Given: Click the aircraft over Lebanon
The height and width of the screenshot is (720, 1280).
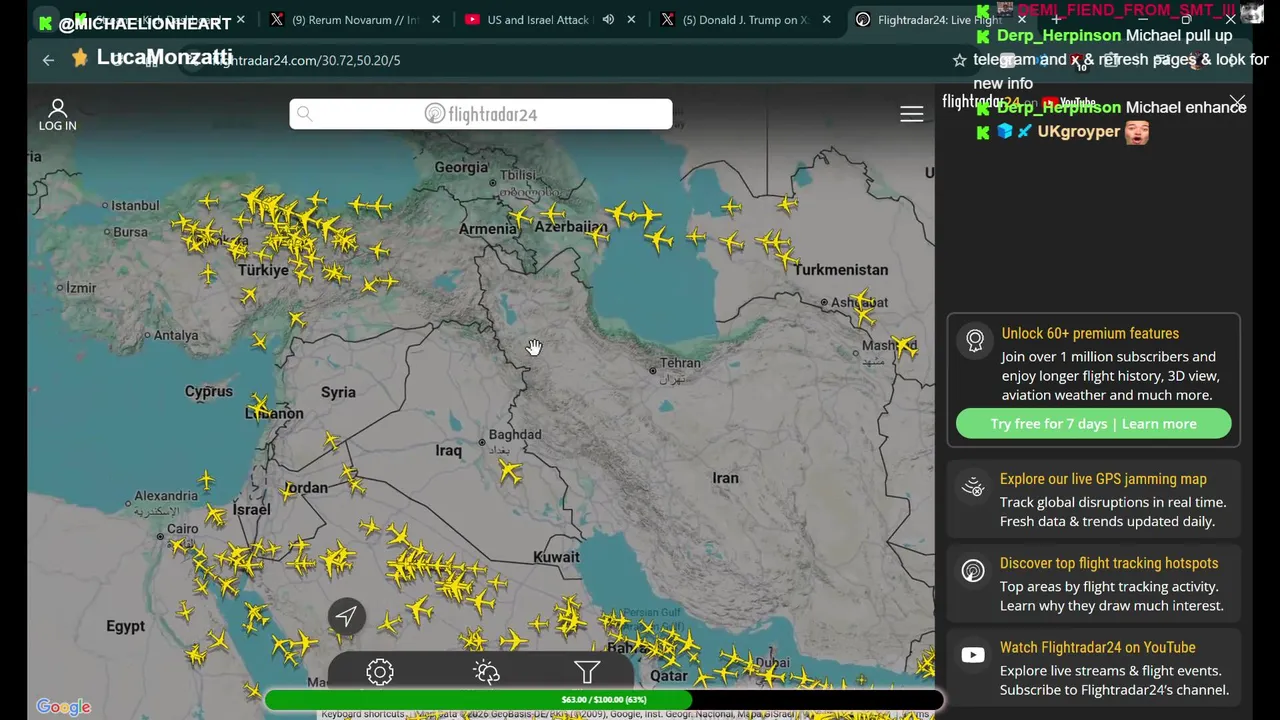Looking at the screenshot, I should (259, 406).
